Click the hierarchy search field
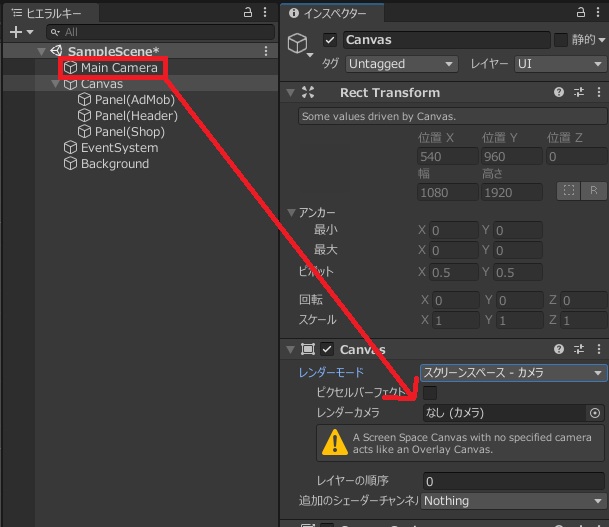The image size is (609, 527). coord(150,32)
